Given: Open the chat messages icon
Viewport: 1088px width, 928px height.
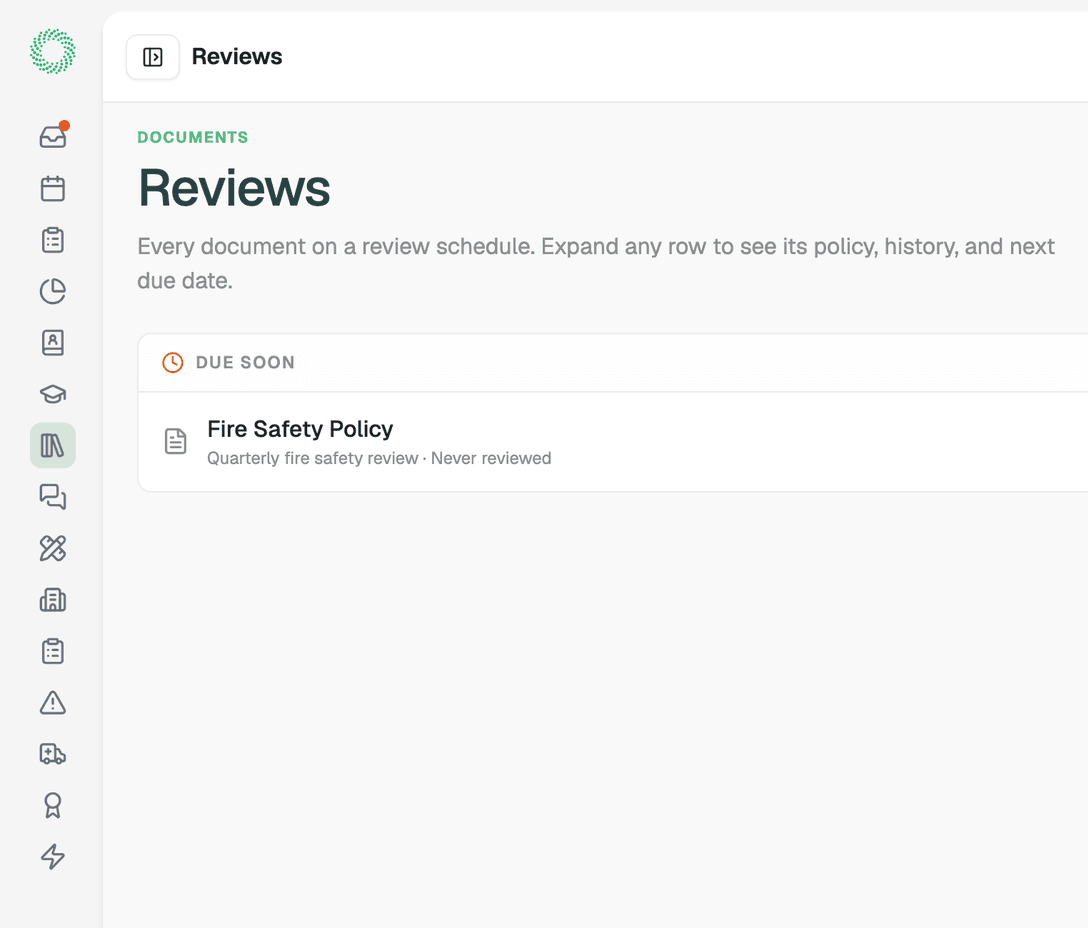Looking at the screenshot, I should coord(53,496).
